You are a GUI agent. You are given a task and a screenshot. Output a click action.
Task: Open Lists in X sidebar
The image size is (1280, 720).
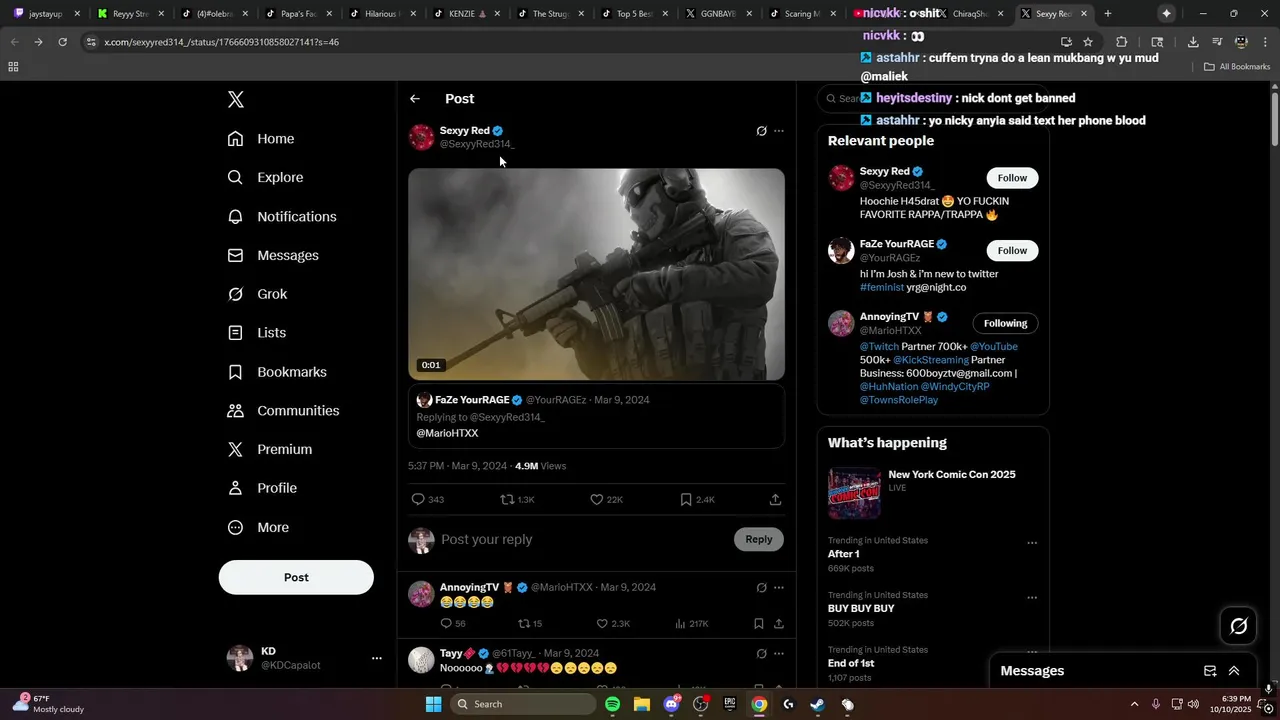click(256, 333)
